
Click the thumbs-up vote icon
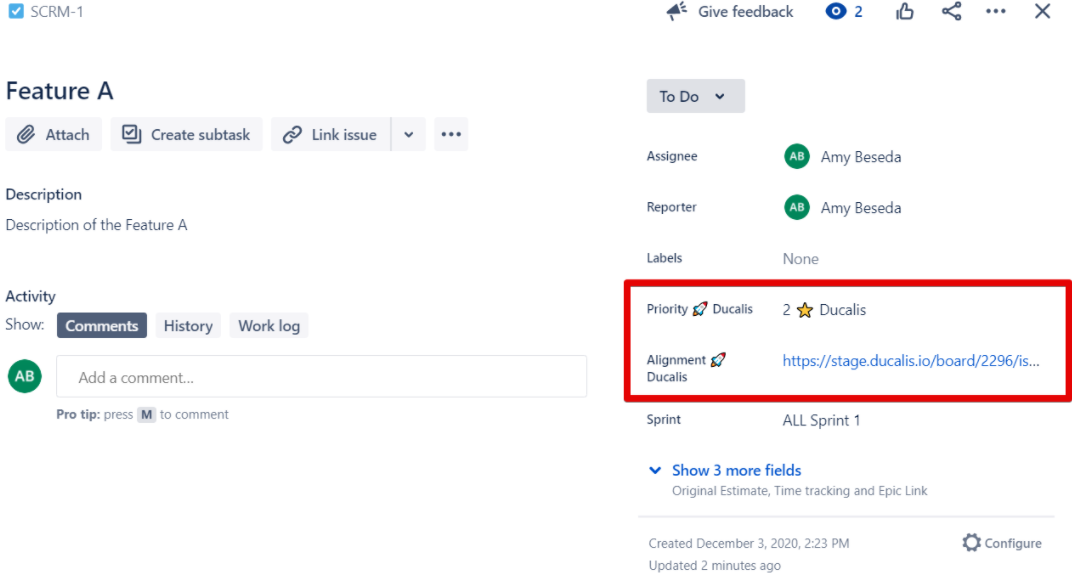coord(905,12)
